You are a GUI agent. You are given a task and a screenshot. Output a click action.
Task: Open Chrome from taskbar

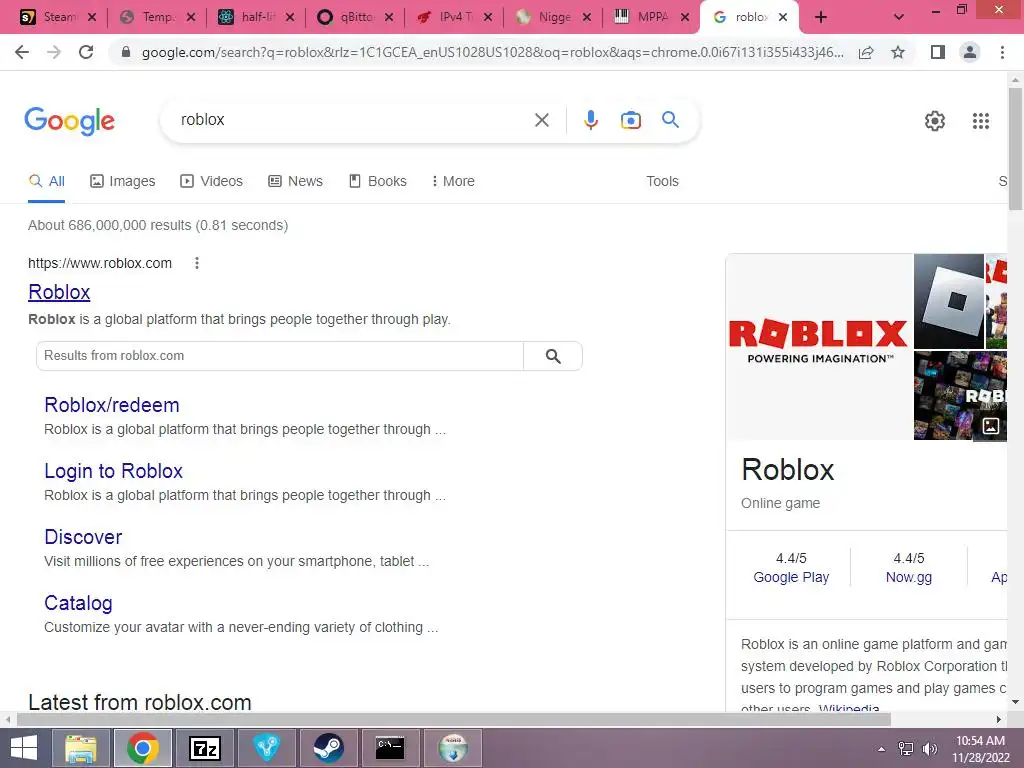pos(143,748)
